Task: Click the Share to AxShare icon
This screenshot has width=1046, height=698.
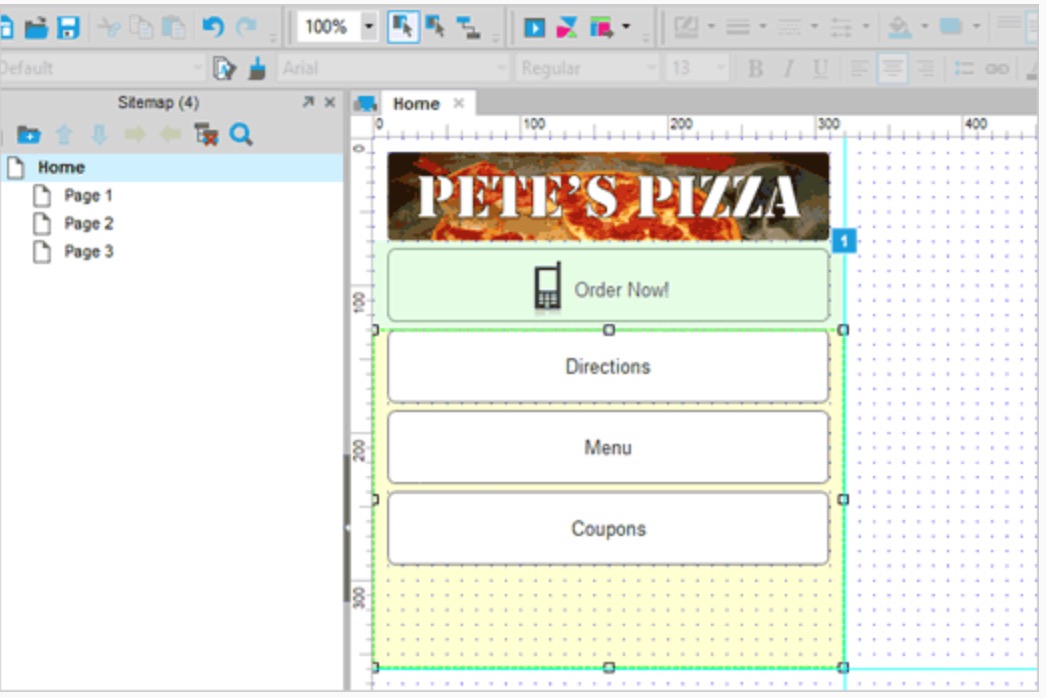Action: click(567, 28)
